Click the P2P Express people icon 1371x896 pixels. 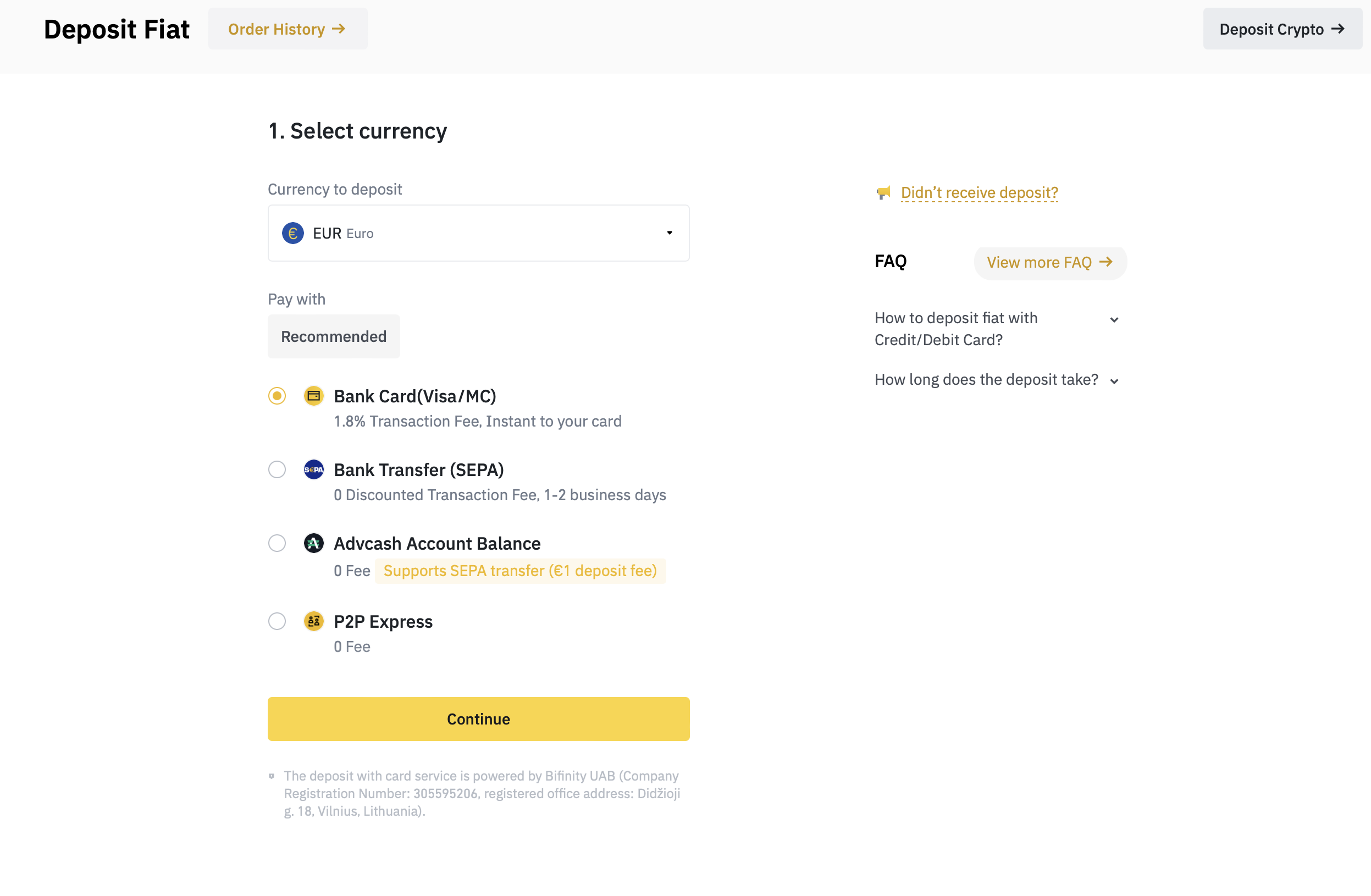313,621
